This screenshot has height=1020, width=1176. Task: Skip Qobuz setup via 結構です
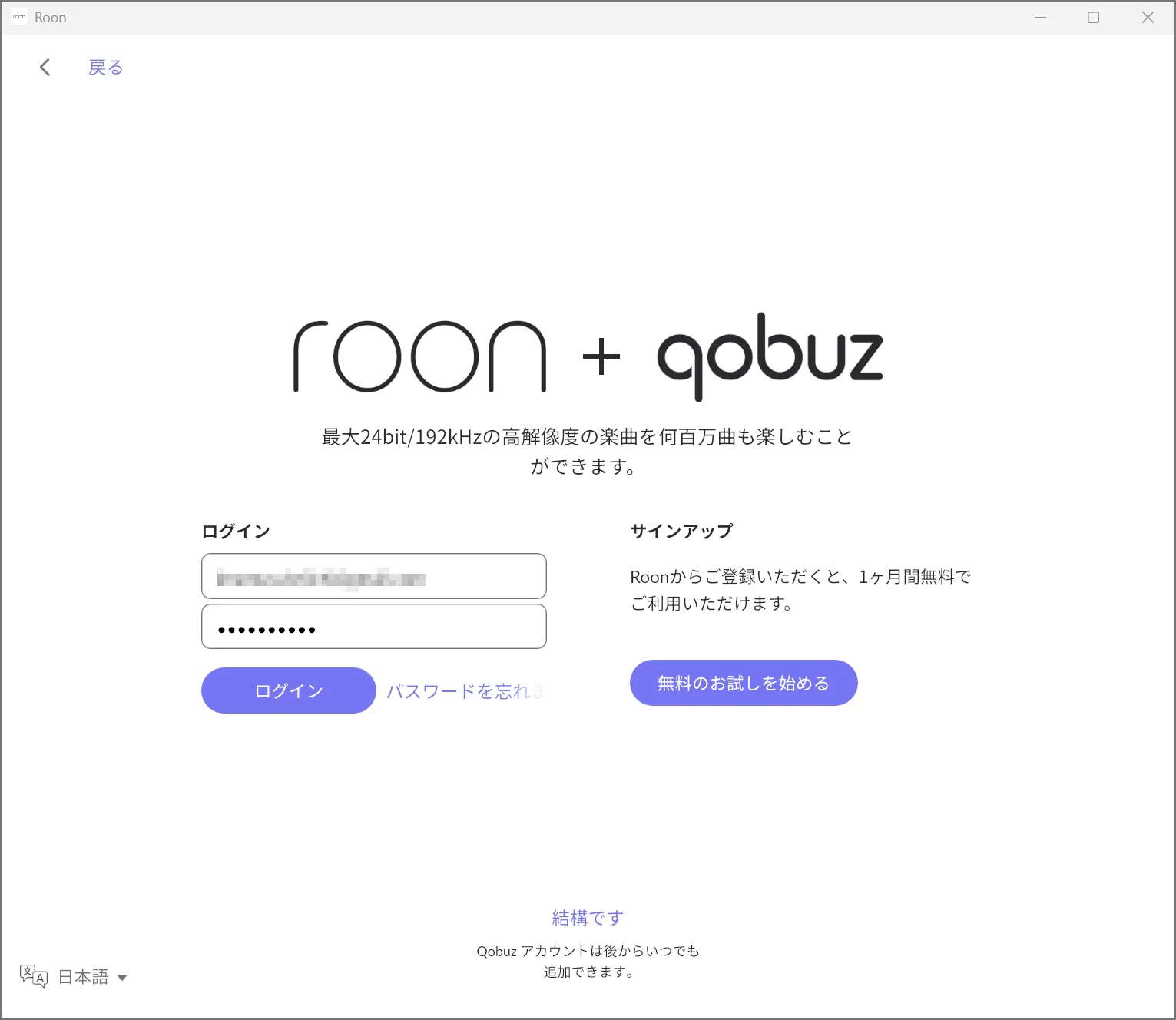(588, 918)
